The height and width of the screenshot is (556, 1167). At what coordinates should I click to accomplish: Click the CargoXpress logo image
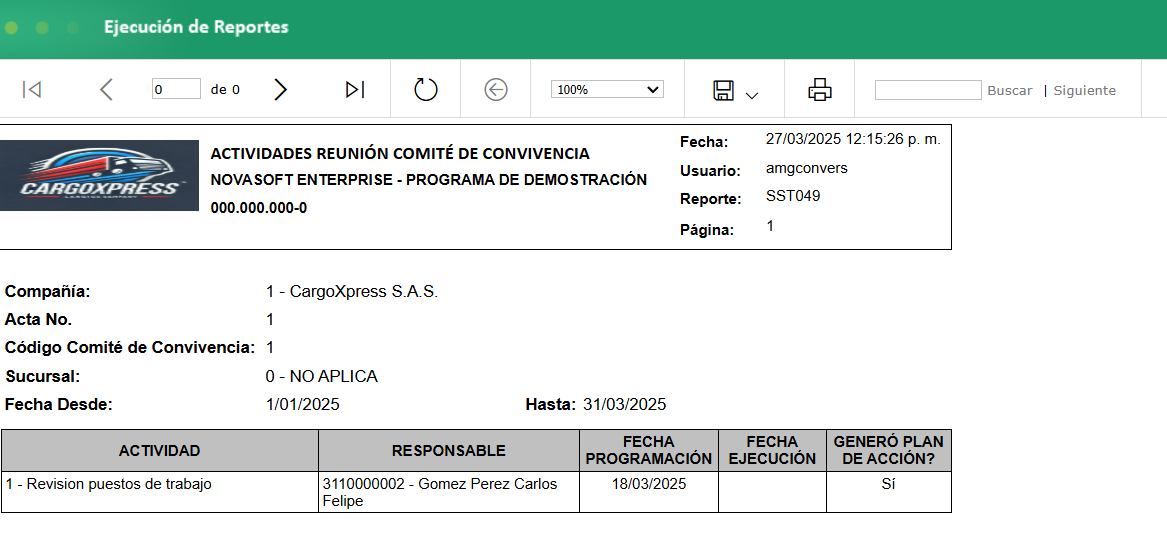tap(99, 176)
